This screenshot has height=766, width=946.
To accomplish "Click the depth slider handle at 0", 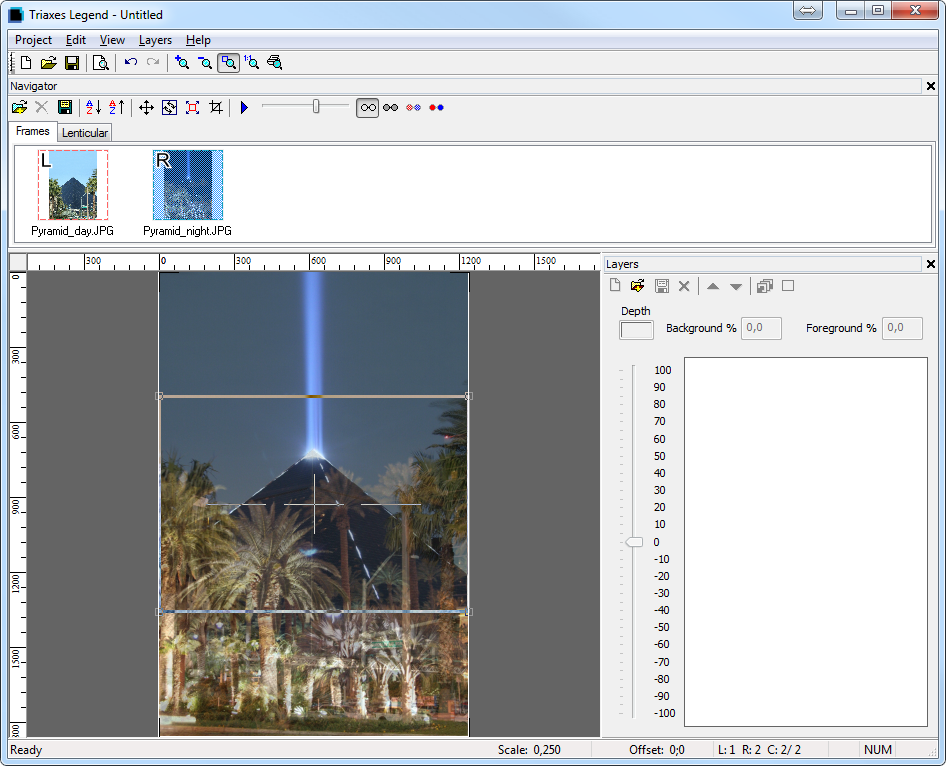I will [634, 542].
